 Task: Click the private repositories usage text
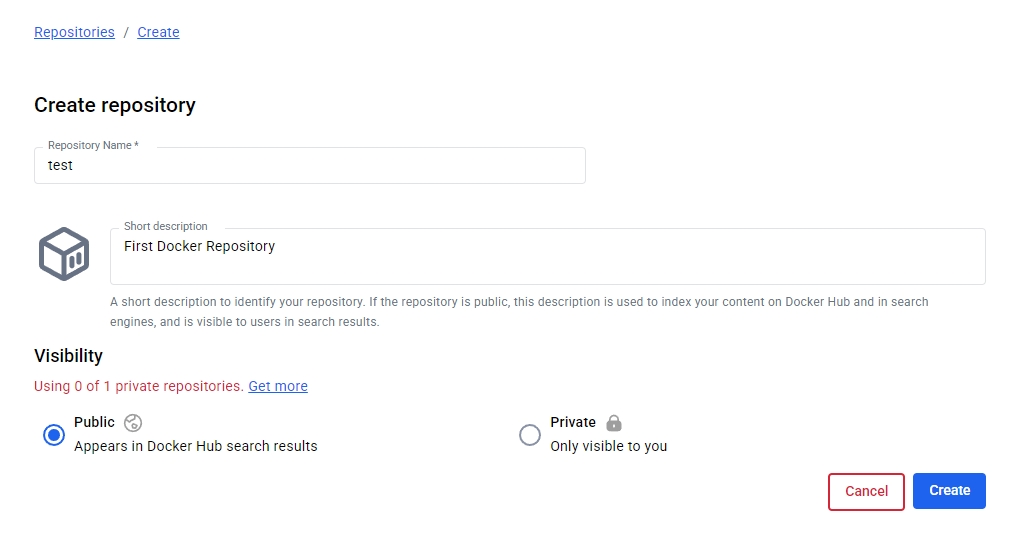pyautogui.click(x=139, y=386)
